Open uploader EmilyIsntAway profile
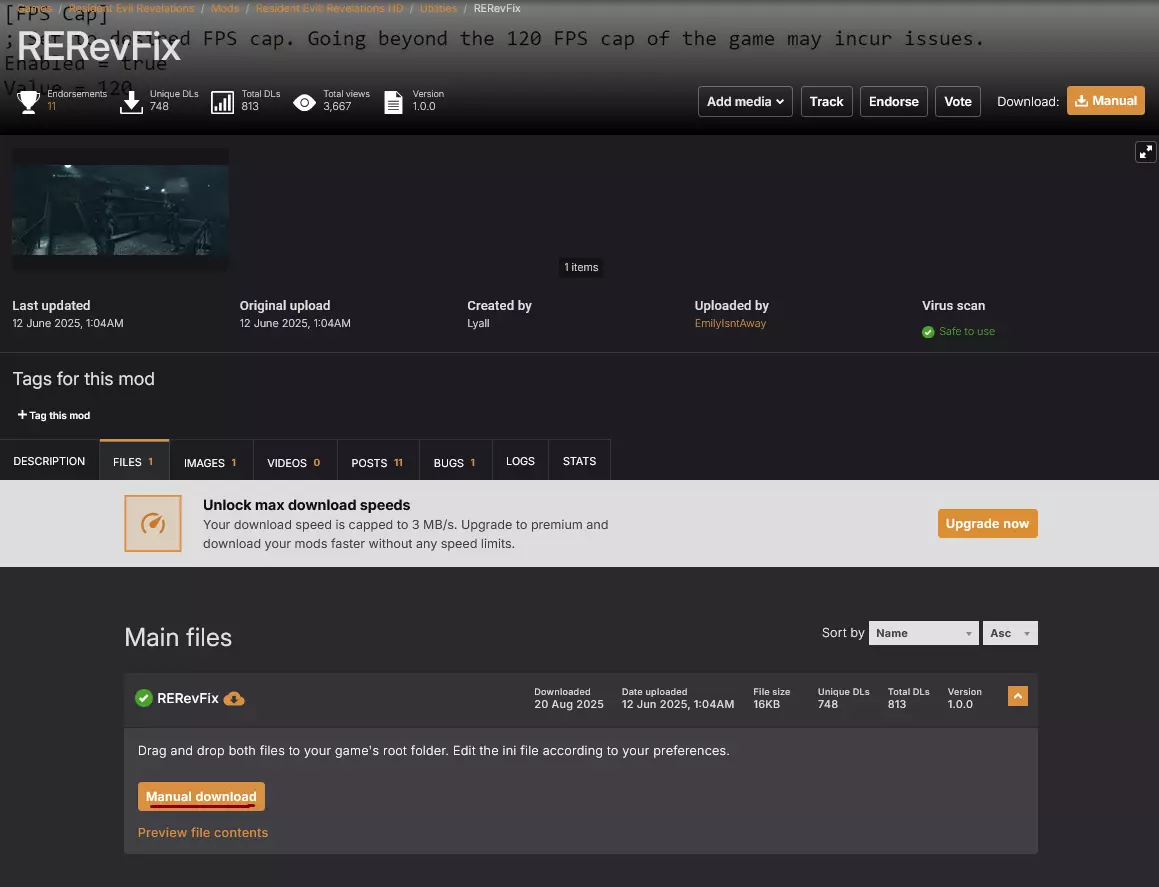This screenshot has width=1159, height=887. pyautogui.click(x=730, y=323)
